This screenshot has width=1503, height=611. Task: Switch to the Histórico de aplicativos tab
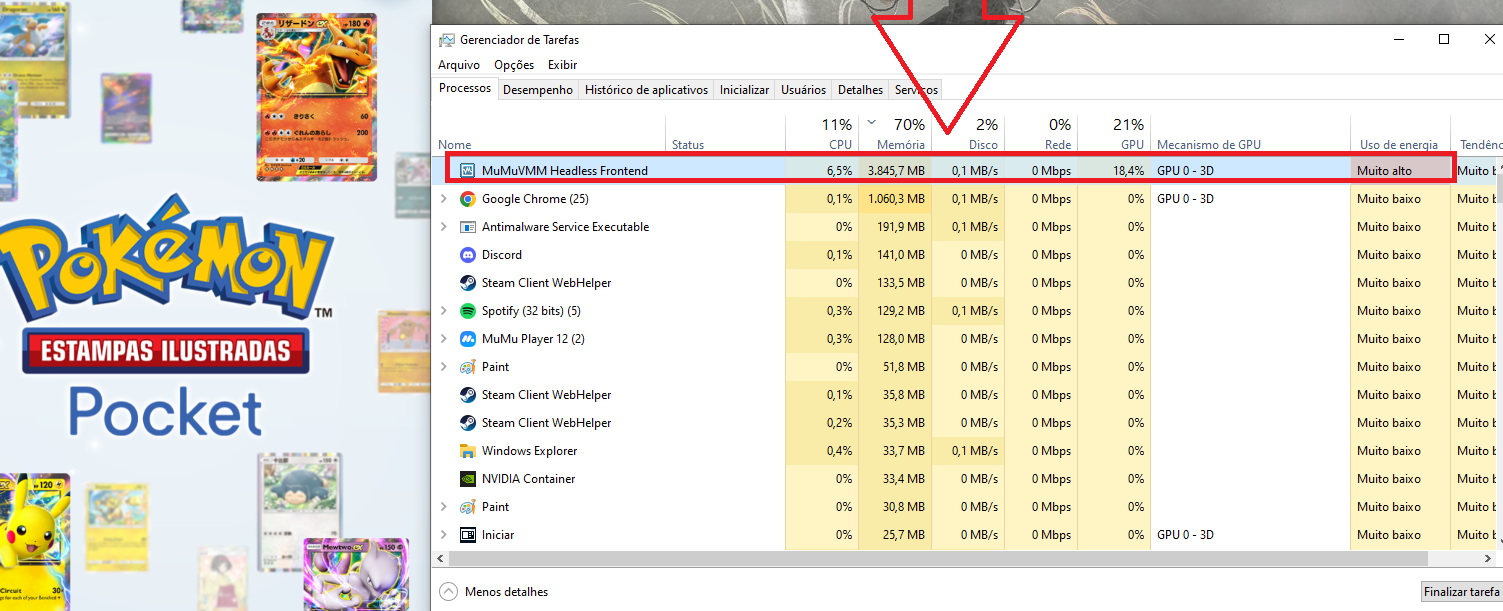[646, 90]
